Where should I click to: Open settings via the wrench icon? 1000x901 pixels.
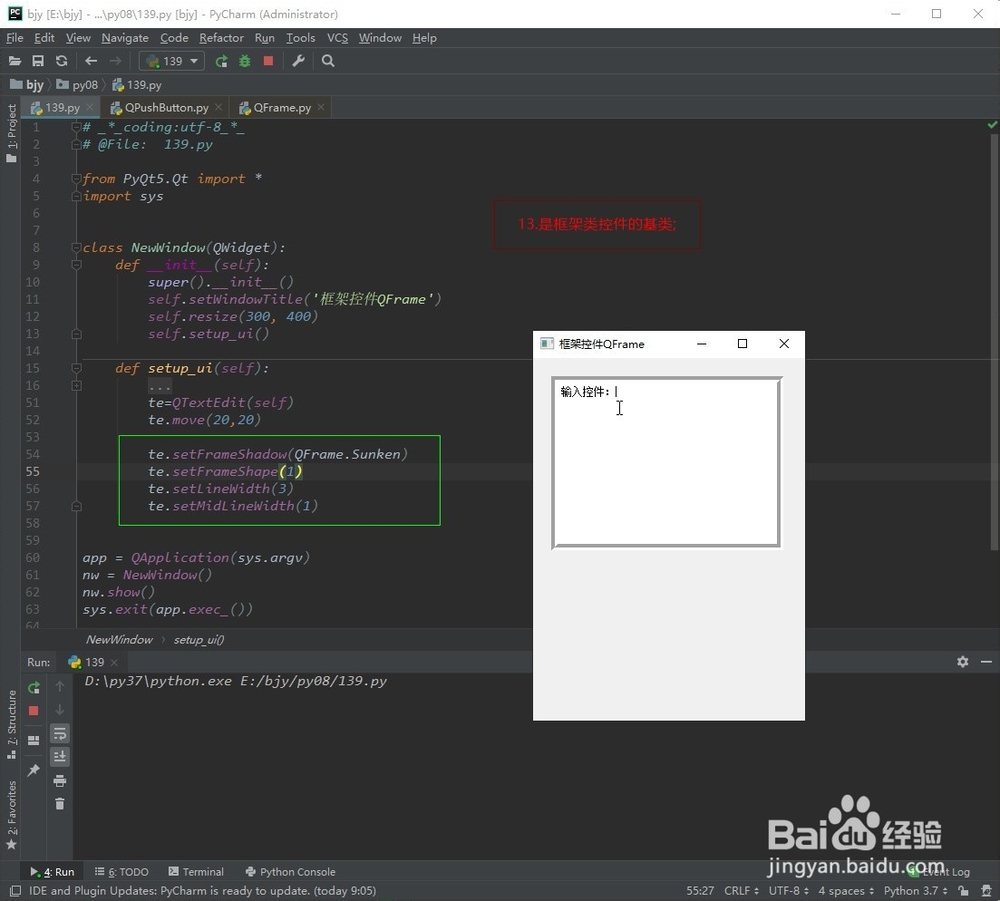click(x=298, y=61)
